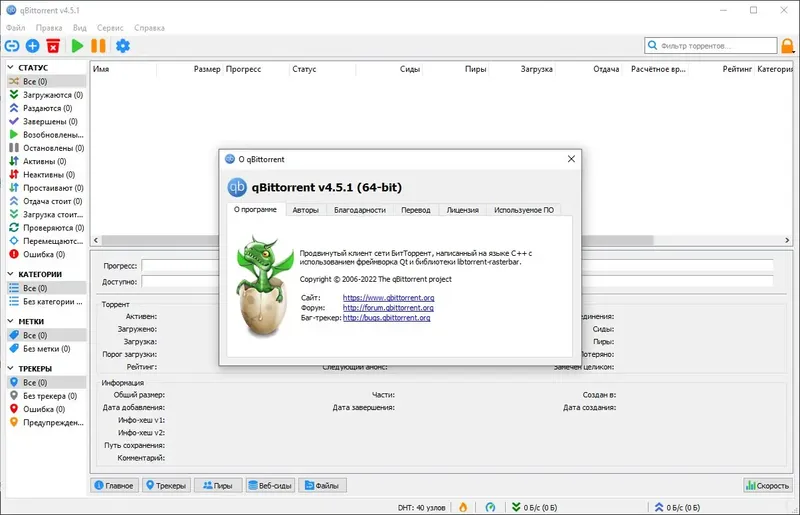The image size is (800, 515).
Task: Click the add torrent file plus icon
Action: [33, 46]
